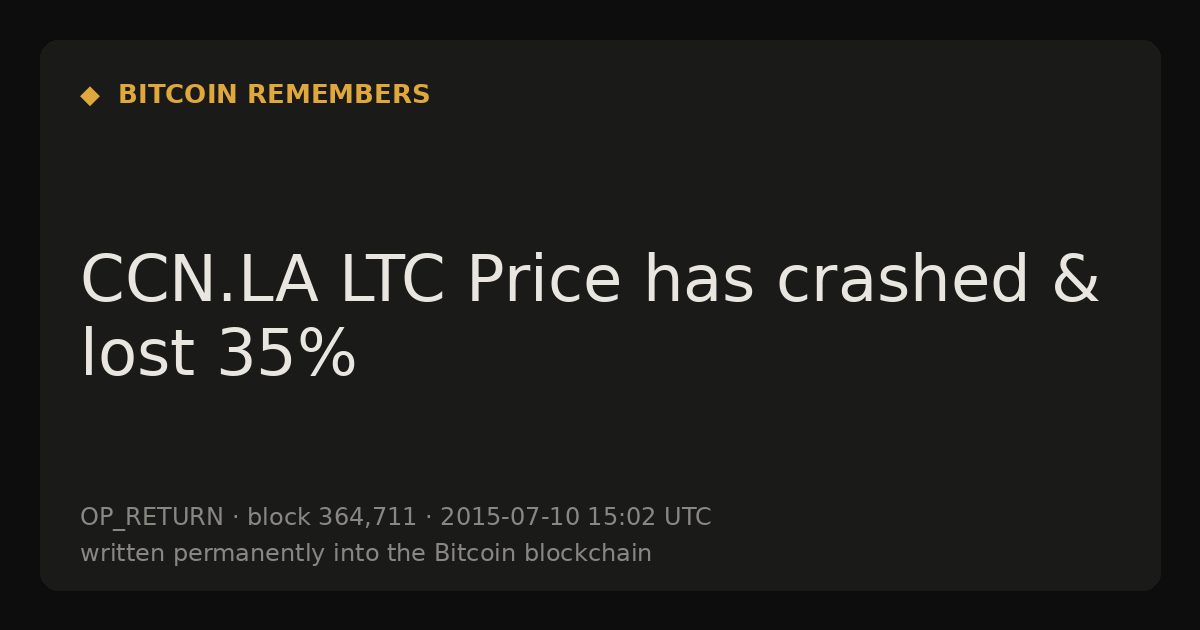The image size is (1200, 630).
Task: Click the word block in metadata line
Action: [279, 518]
